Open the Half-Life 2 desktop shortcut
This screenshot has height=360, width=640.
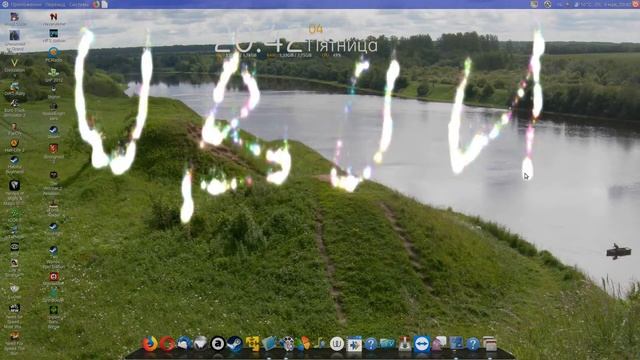tap(14, 145)
